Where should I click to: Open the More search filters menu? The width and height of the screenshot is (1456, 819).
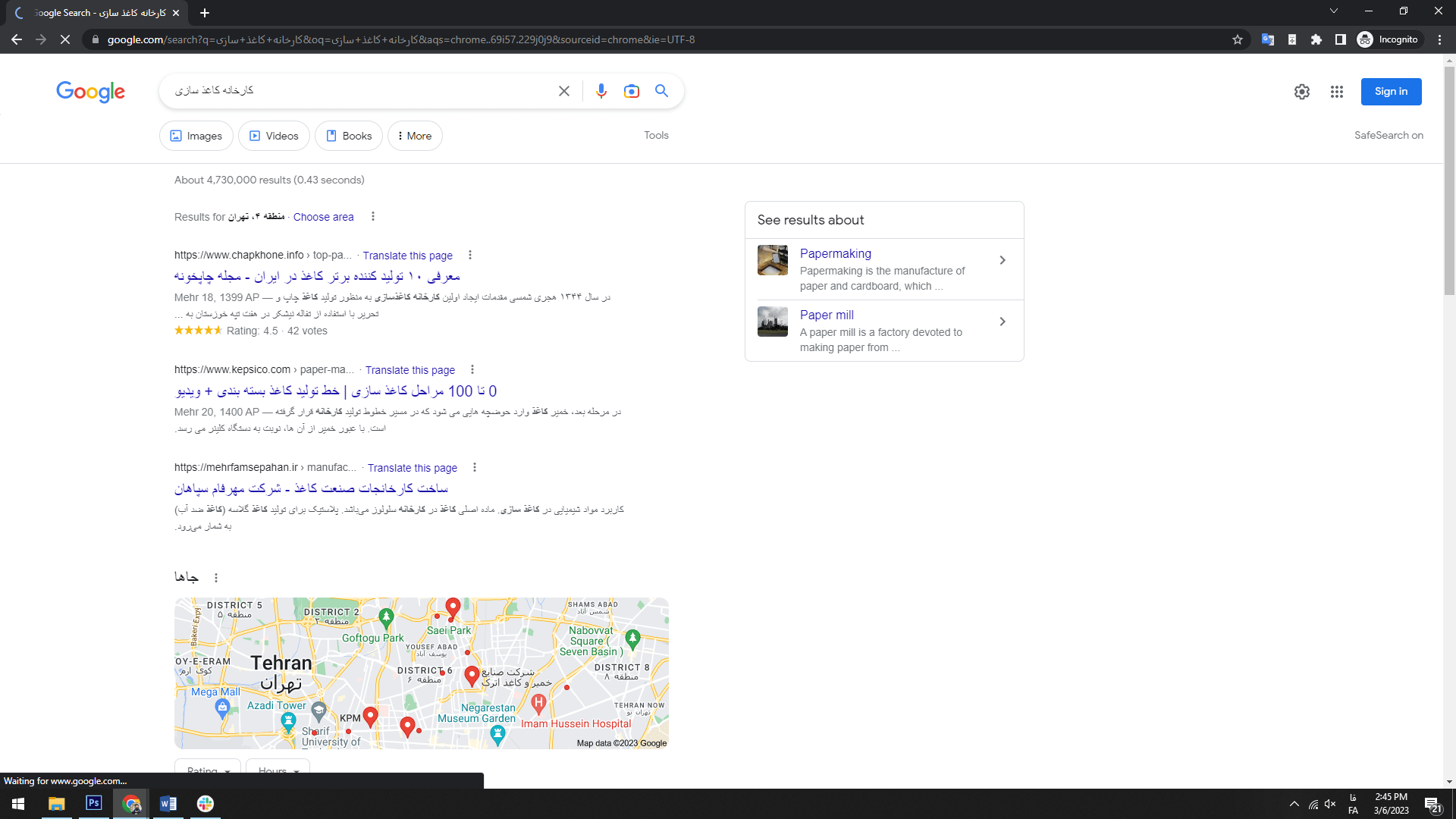(x=415, y=136)
